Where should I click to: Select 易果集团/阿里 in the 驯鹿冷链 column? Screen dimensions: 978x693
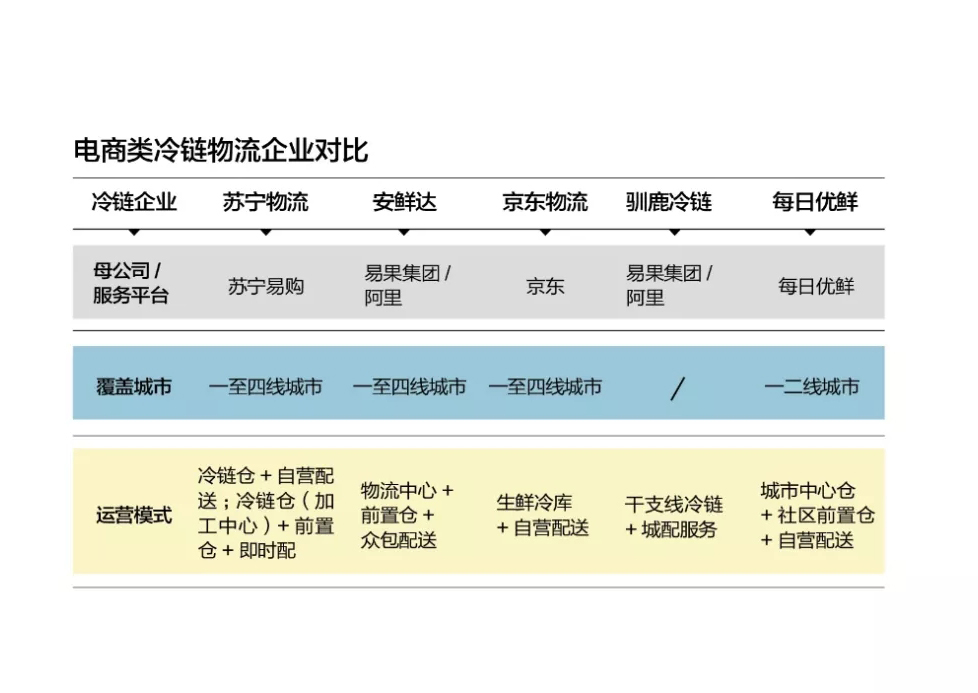[x=669, y=285]
